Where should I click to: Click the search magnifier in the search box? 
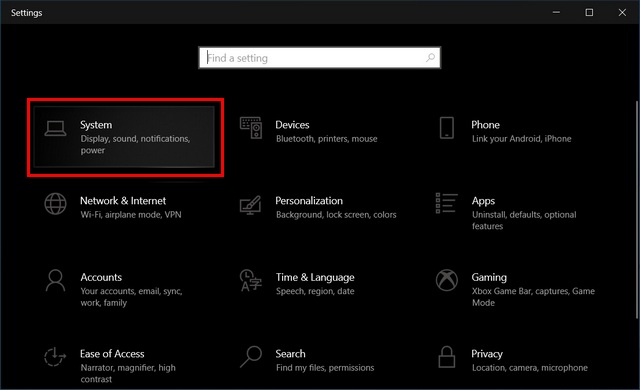click(430, 58)
